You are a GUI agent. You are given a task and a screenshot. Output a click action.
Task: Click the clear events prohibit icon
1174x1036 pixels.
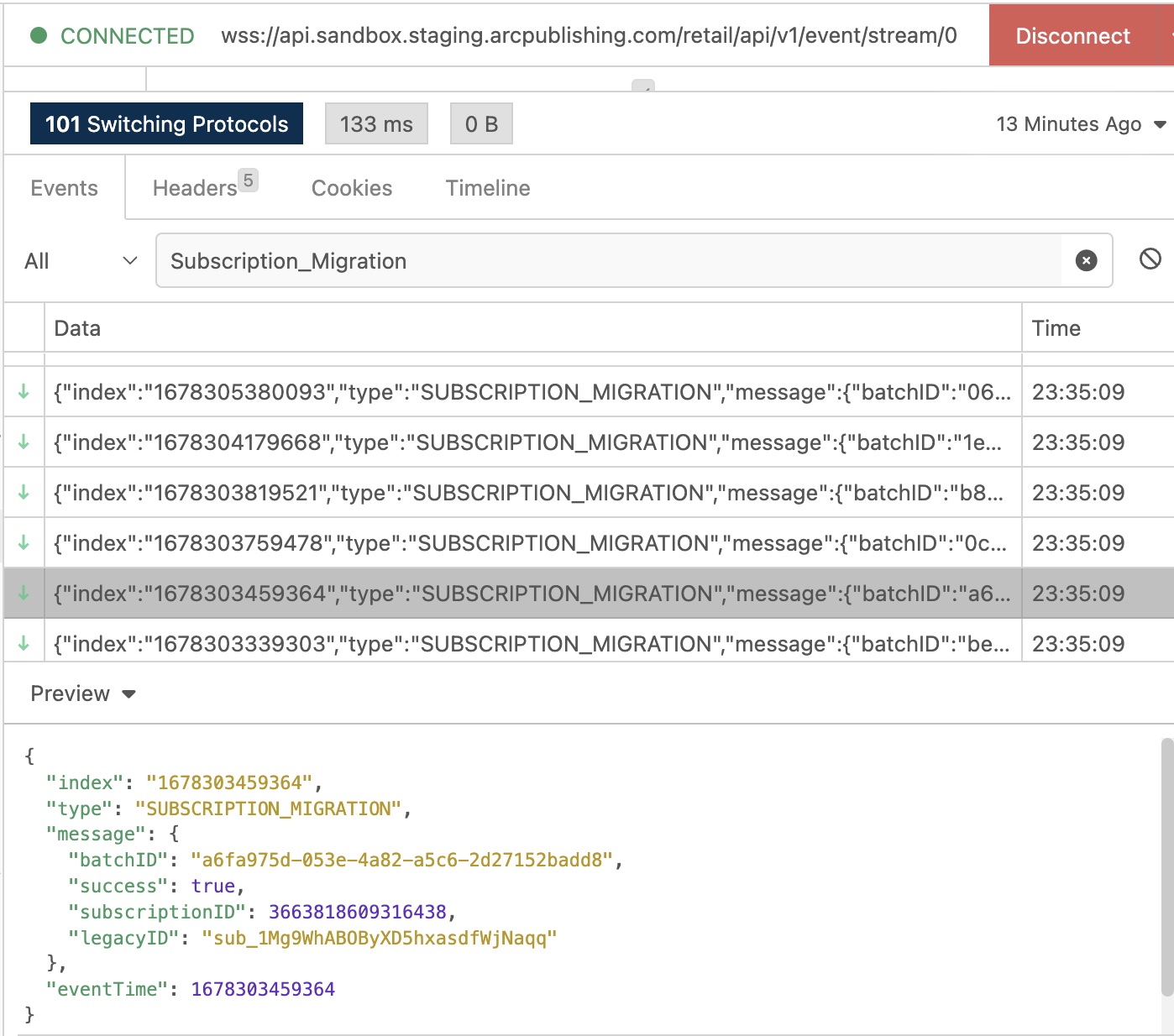coord(1150,259)
